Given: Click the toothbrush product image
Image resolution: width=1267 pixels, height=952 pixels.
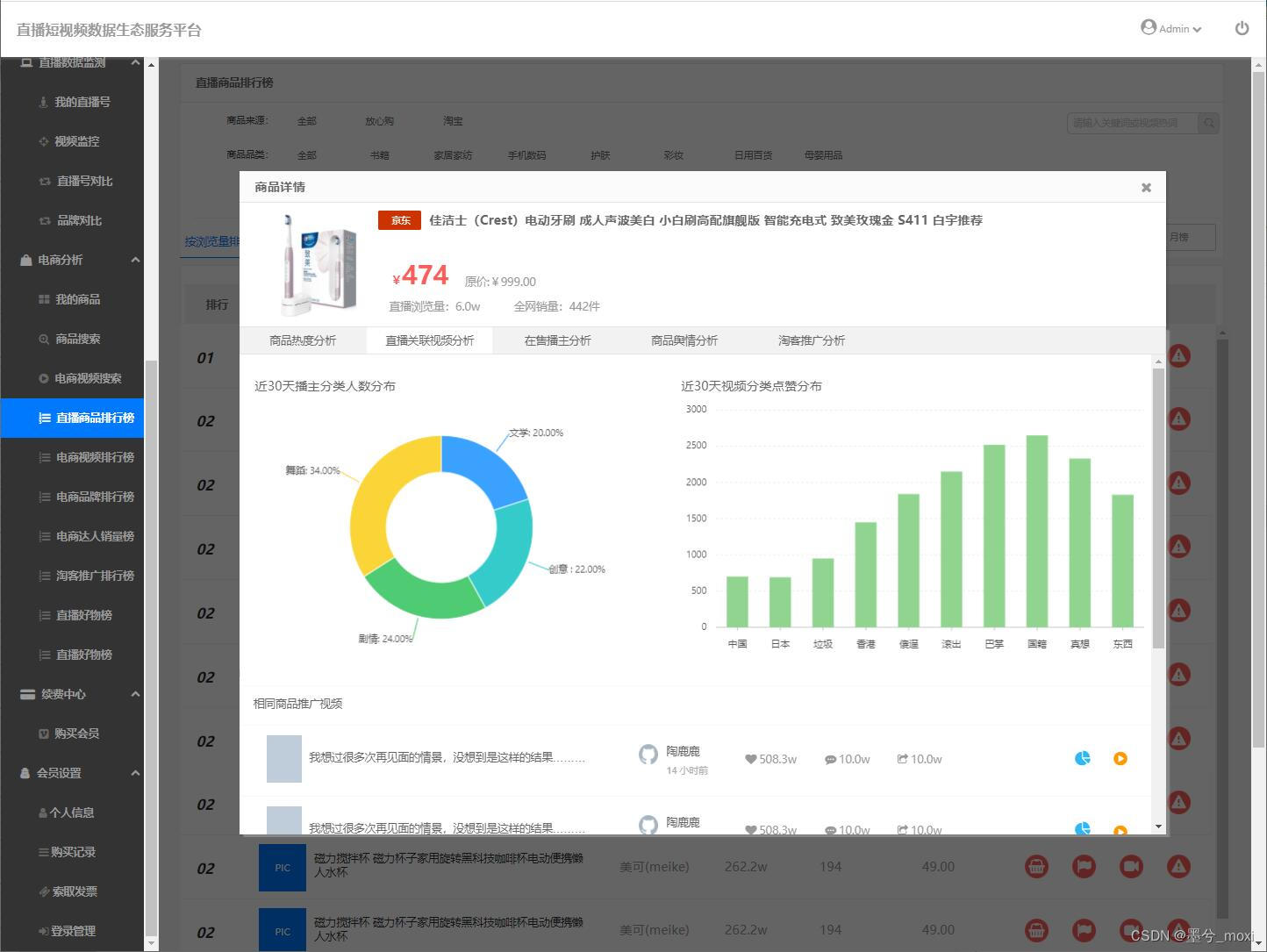Looking at the screenshot, I should click(x=318, y=265).
